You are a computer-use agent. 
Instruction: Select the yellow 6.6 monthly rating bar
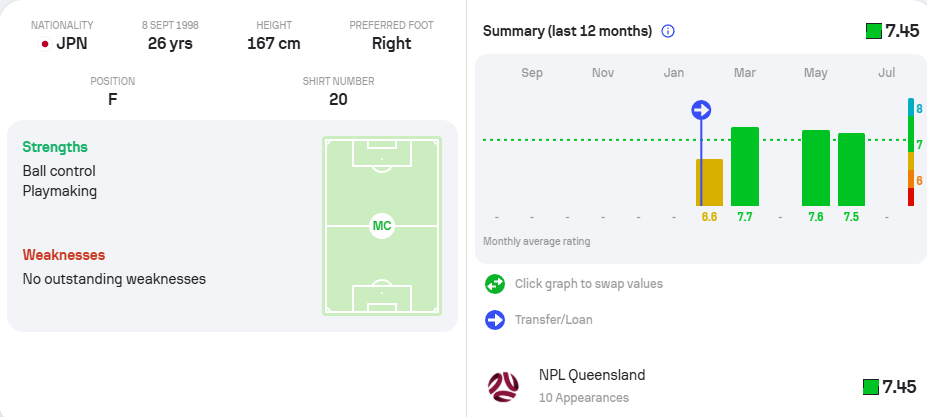point(709,182)
